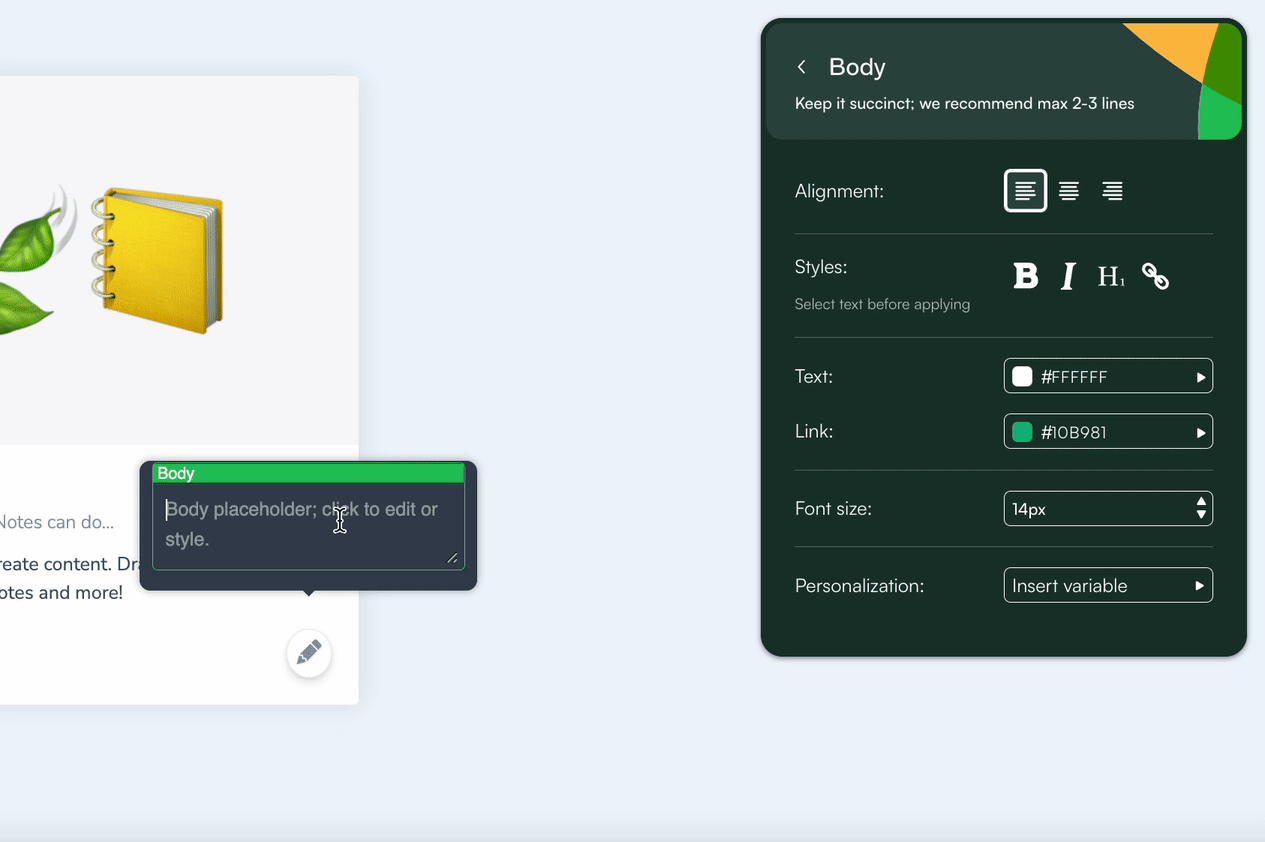Go back using arrow beside Body title
Image resolution: width=1265 pixels, height=842 pixels.
[x=801, y=66]
